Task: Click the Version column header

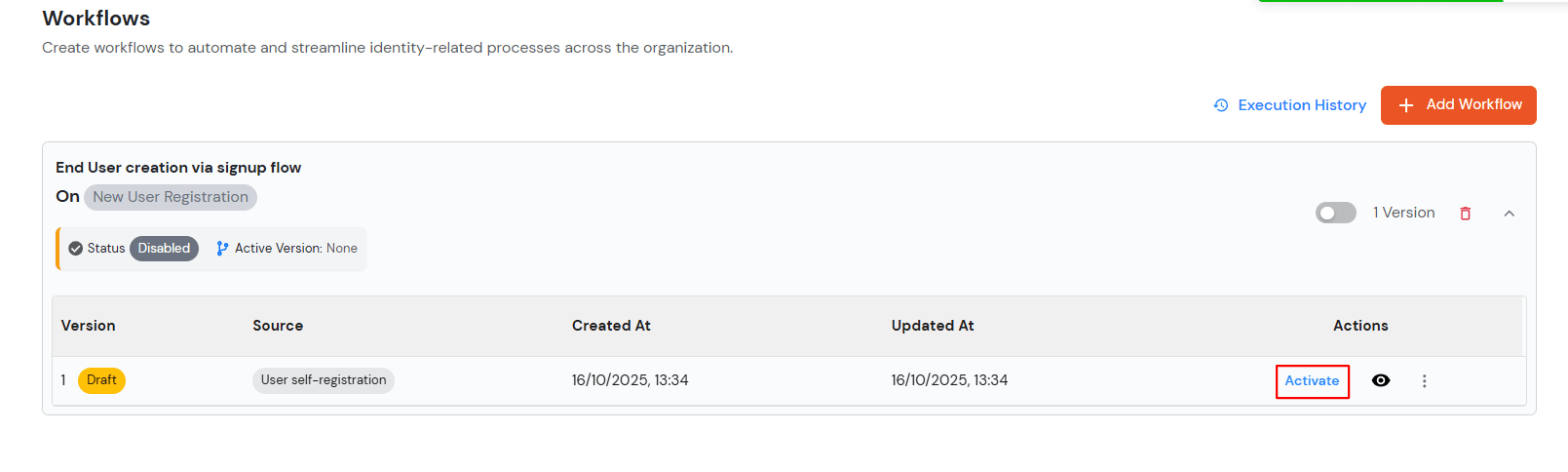Action: click(89, 326)
